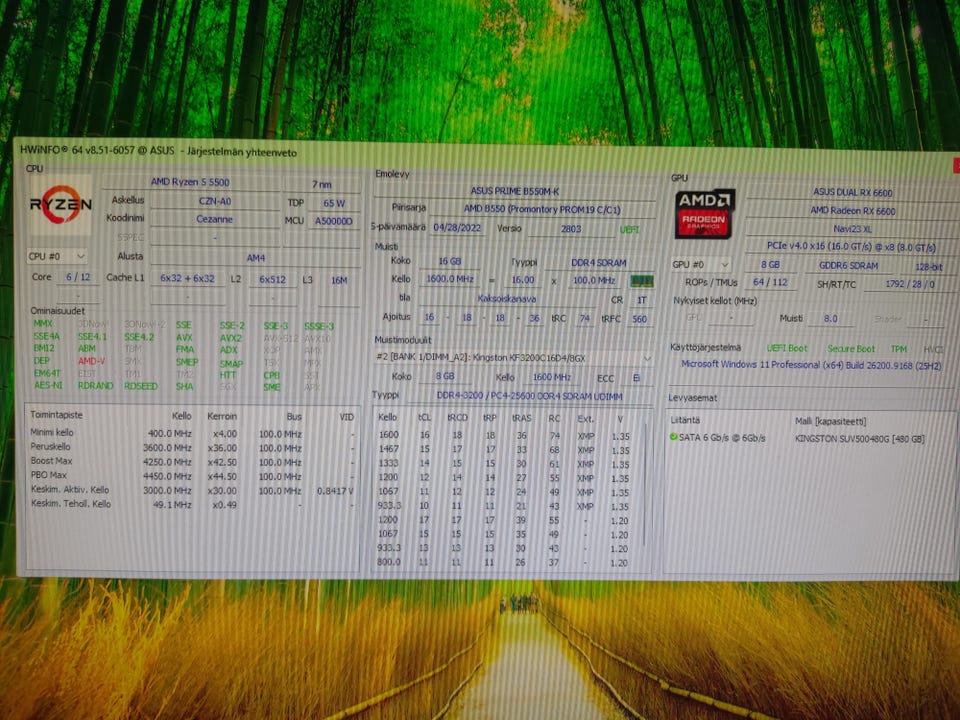Click the Secure Boot indicator
The image size is (960, 720).
click(x=851, y=348)
